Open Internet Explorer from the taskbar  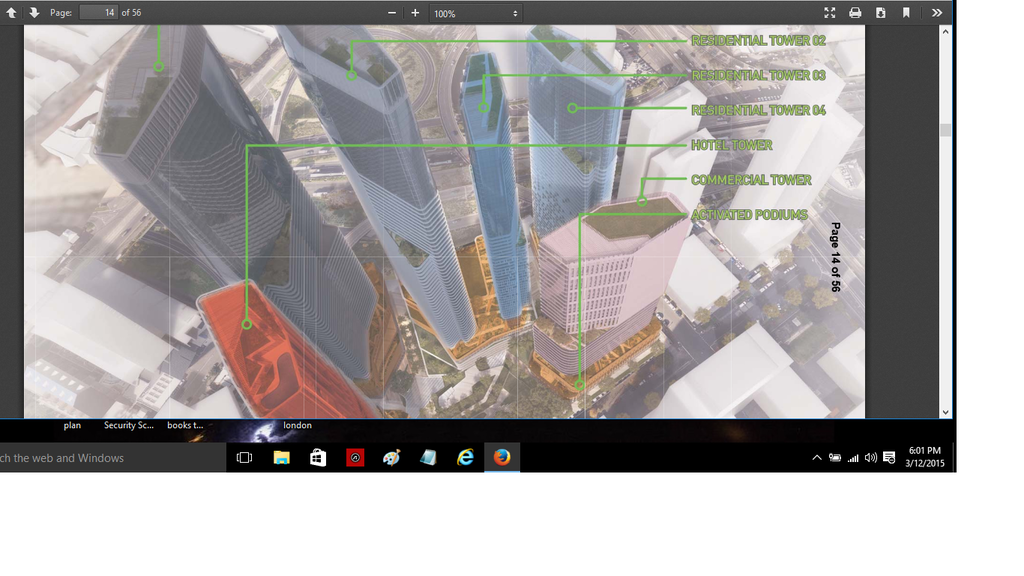point(465,458)
